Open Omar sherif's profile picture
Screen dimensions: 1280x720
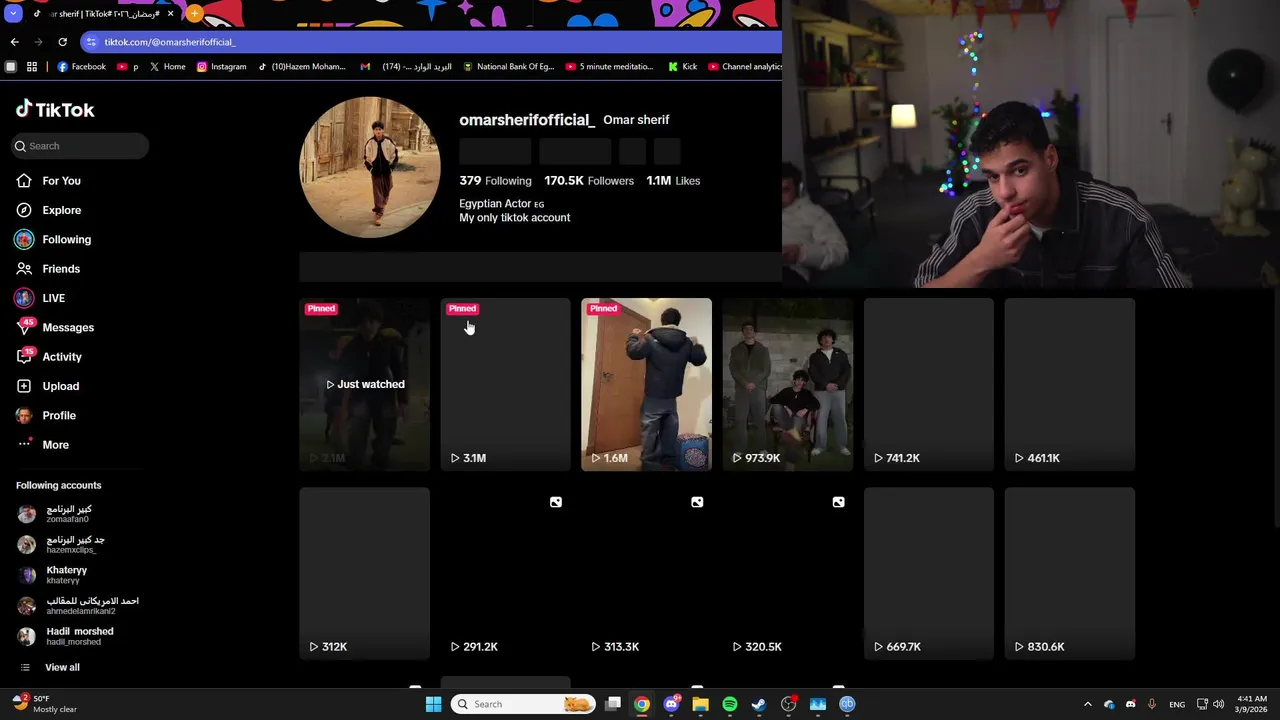click(x=370, y=167)
